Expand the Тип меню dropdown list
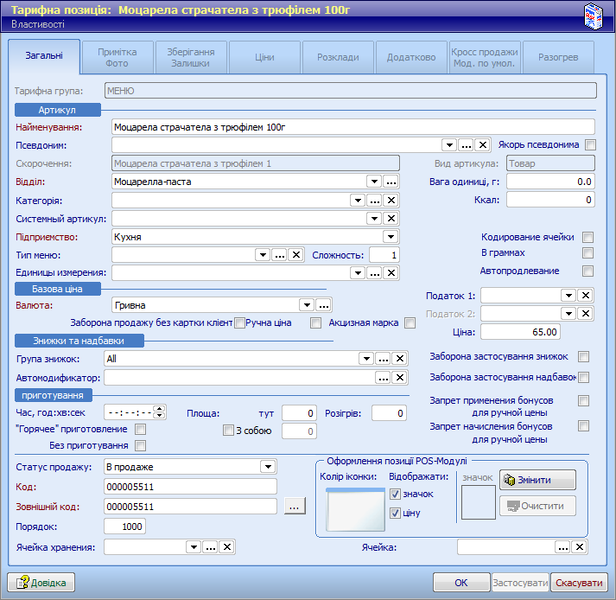The height and width of the screenshot is (600, 616). pos(263,255)
